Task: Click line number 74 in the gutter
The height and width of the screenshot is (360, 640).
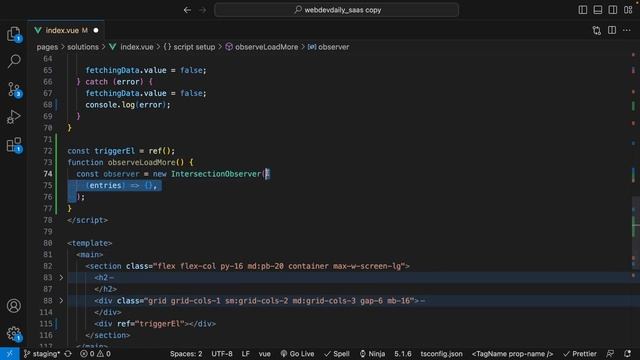Action: pos(48,174)
